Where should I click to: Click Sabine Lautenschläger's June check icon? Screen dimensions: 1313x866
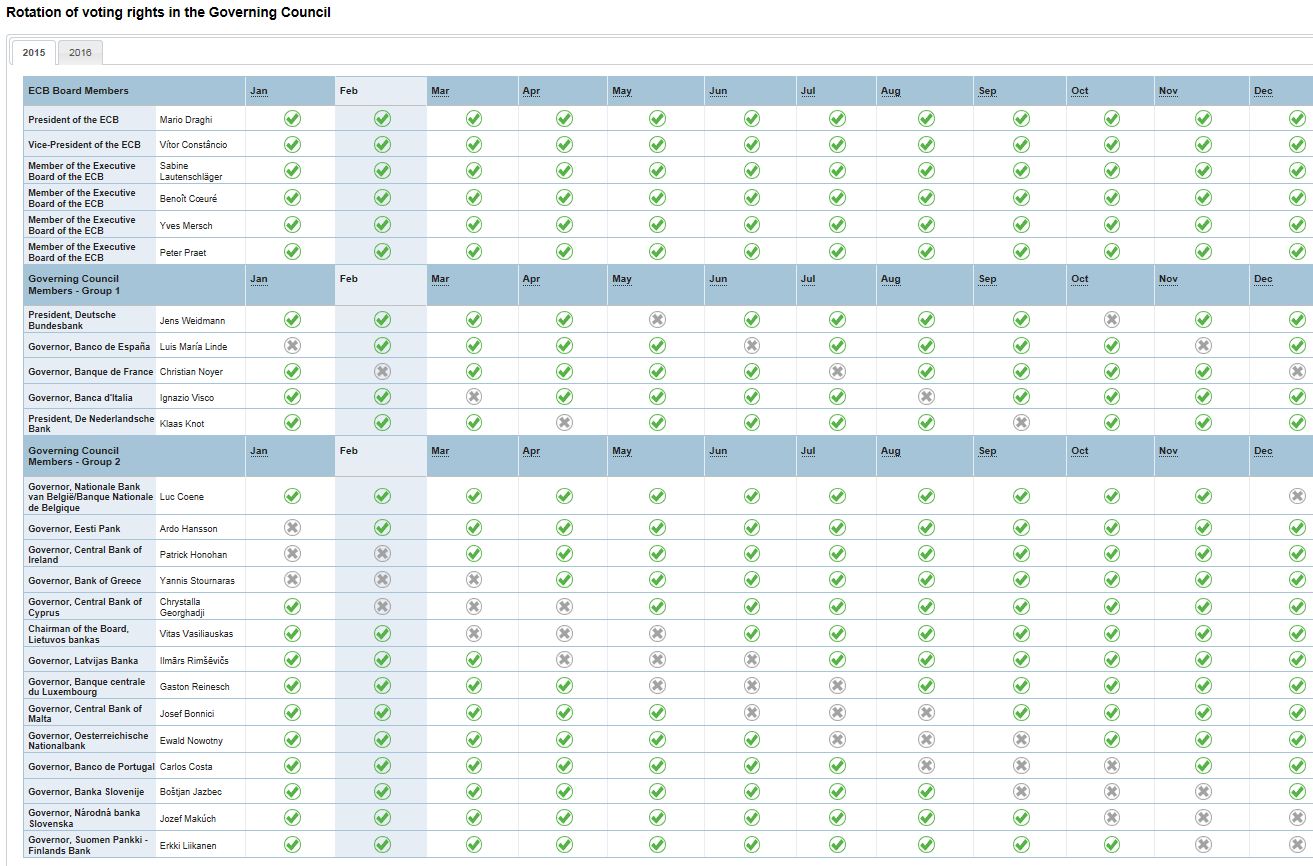(751, 171)
